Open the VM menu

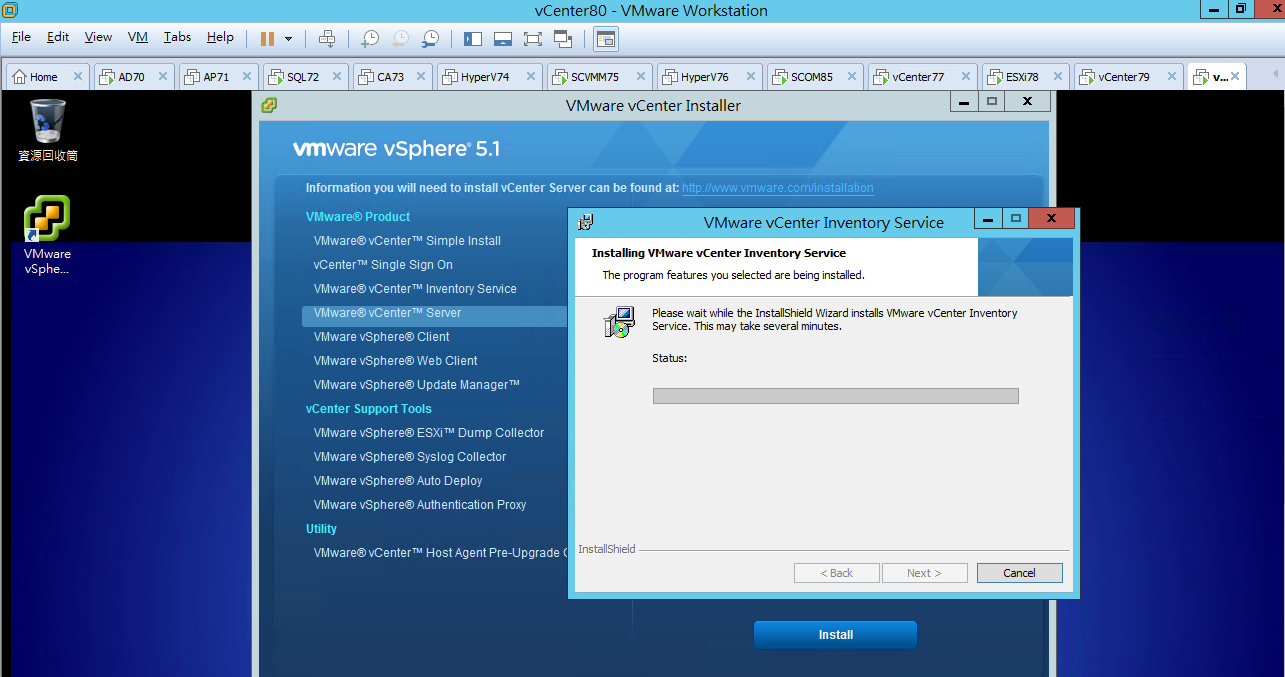pos(138,37)
